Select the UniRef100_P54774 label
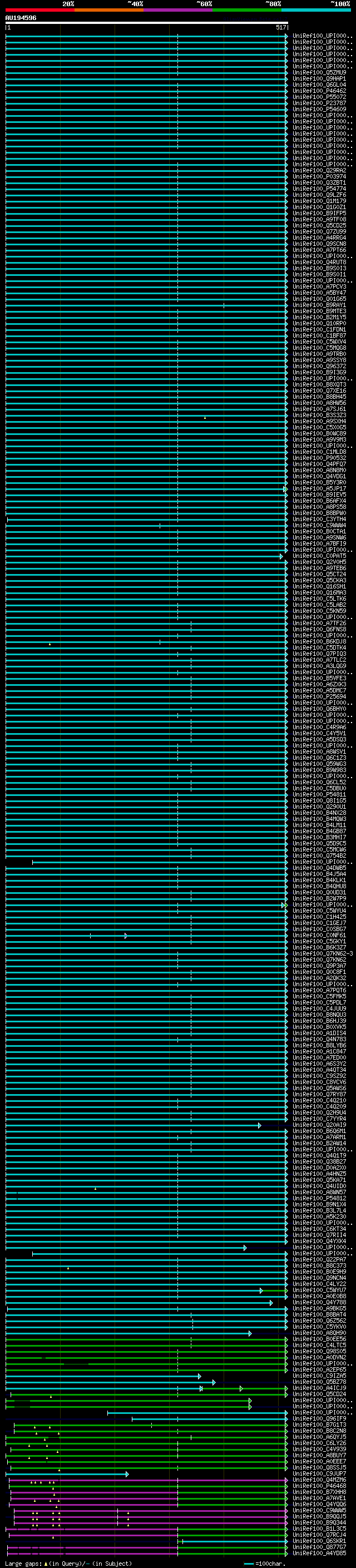This screenshot has width=356, height=1568. tap(319, 189)
